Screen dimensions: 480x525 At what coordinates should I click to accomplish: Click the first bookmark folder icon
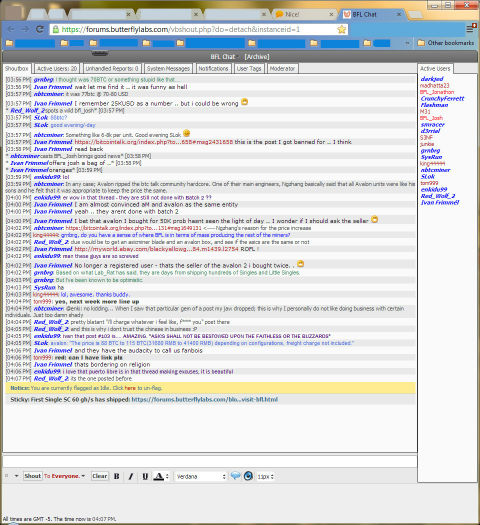point(9,43)
